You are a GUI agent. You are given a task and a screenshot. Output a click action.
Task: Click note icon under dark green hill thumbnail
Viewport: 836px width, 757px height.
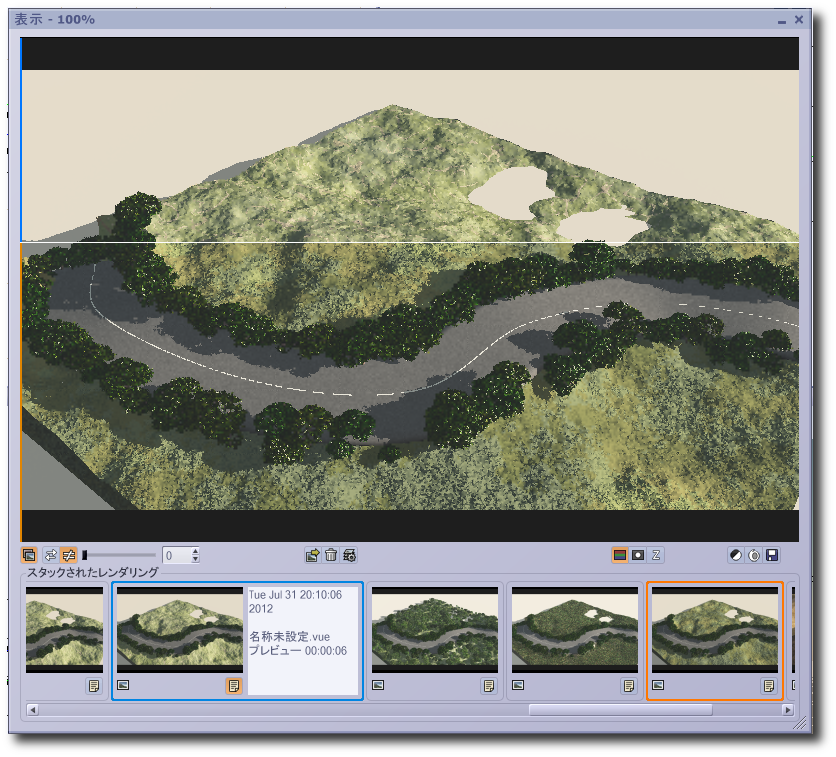[629, 686]
